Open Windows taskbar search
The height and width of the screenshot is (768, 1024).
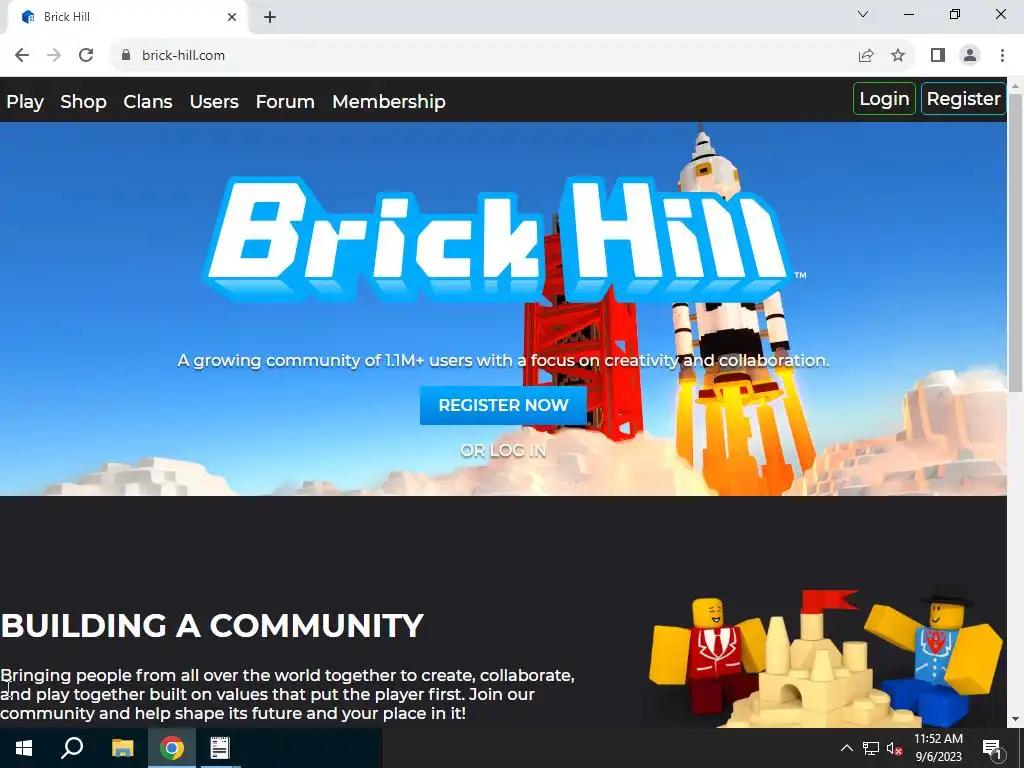click(x=72, y=748)
